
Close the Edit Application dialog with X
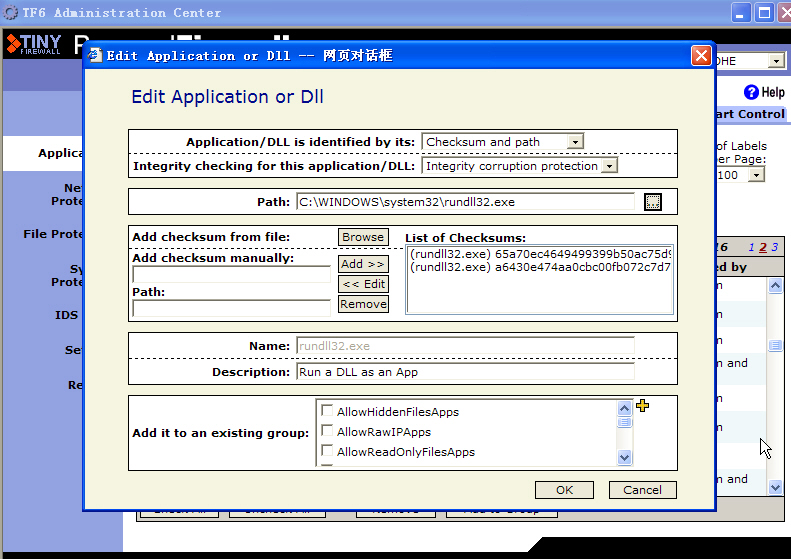pos(701,56)
